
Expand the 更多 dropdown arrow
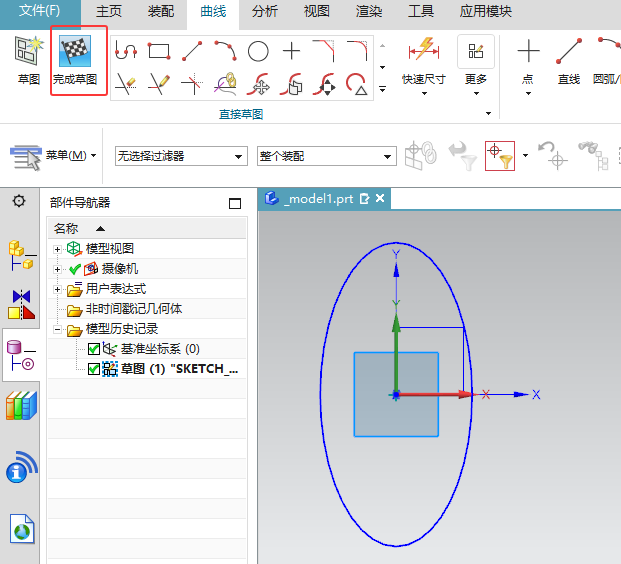tap(476, 93)
